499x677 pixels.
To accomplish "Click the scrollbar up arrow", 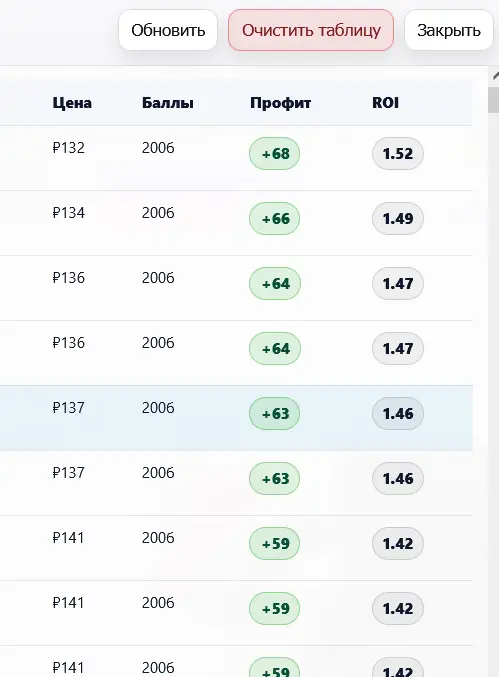I will coord(495,76).
